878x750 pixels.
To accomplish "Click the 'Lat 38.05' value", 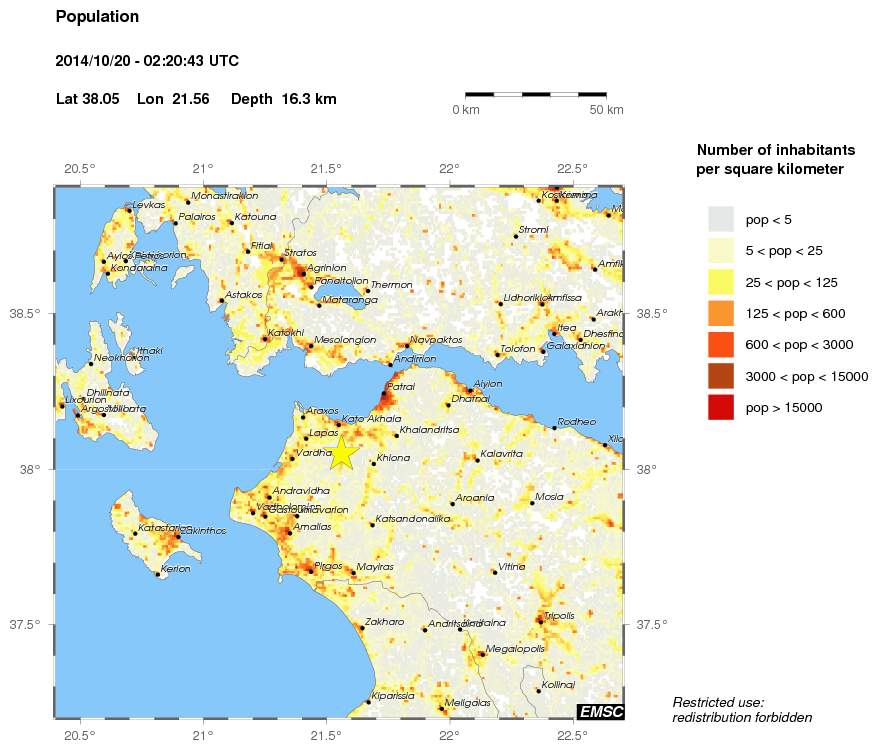I will [x=88, y=99].
